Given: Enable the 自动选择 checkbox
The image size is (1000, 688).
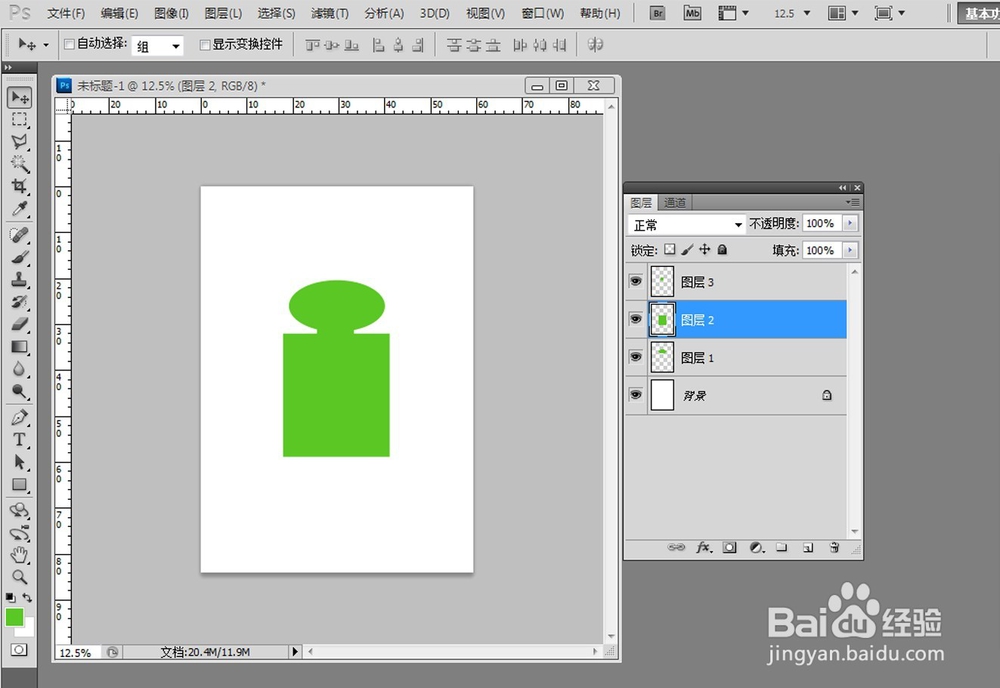Looking at the screenshot, I should (70, 45).
